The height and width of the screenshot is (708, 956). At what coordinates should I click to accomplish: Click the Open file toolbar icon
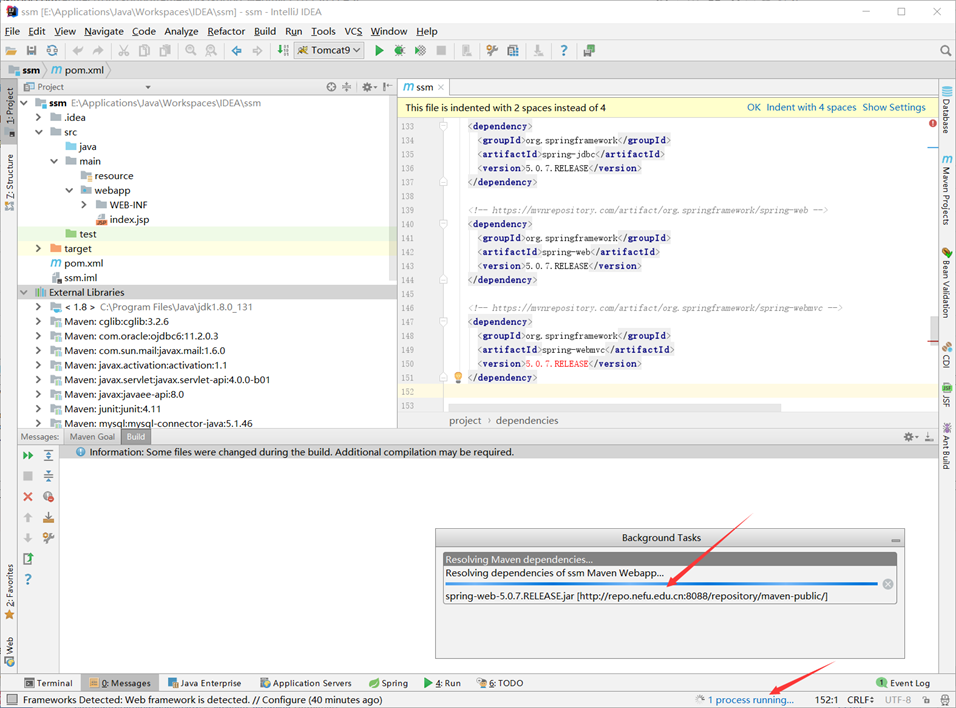click(x=11, y=51)
